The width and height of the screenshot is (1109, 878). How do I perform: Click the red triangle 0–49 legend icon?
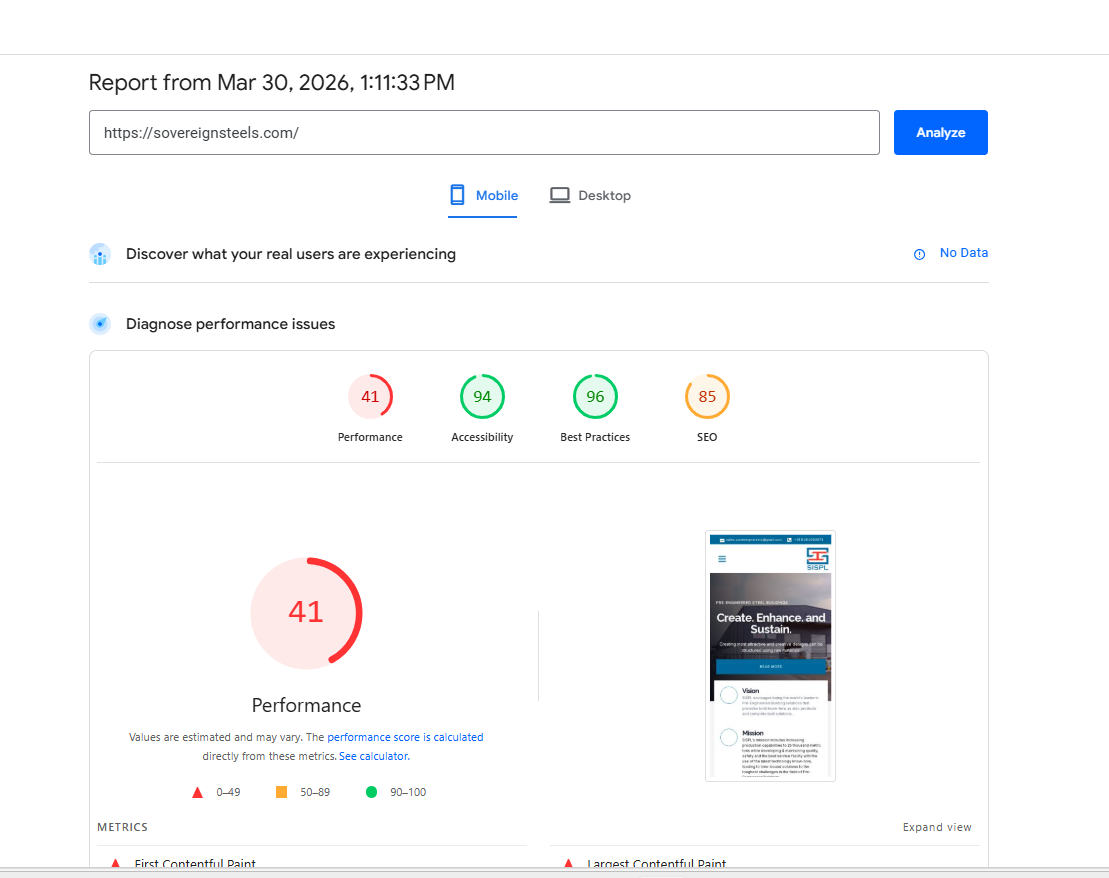(198, 792)
